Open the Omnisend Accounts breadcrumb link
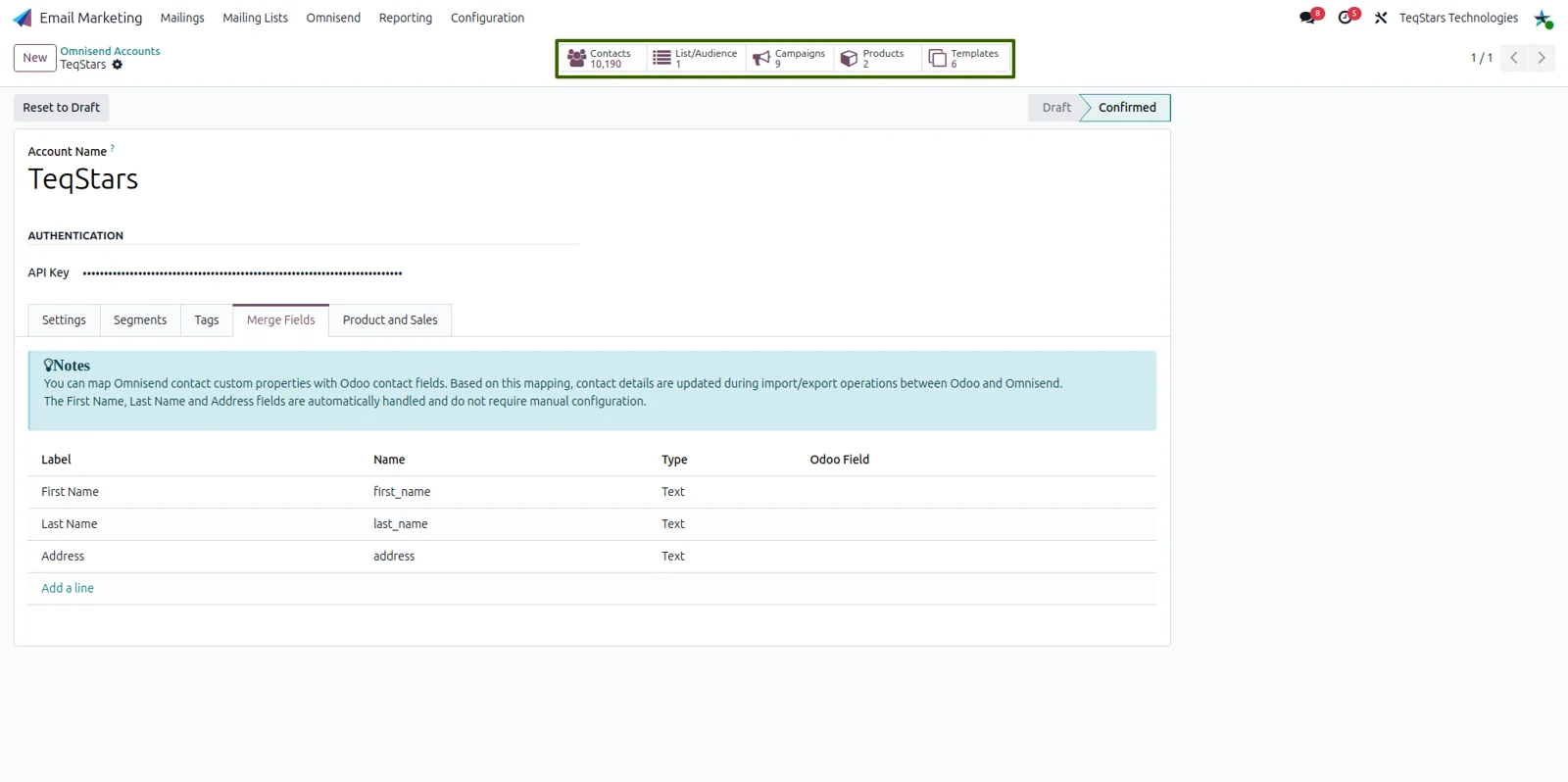Screen dimensions: 1568x782 pyautogui.click(x=110, y=51)
